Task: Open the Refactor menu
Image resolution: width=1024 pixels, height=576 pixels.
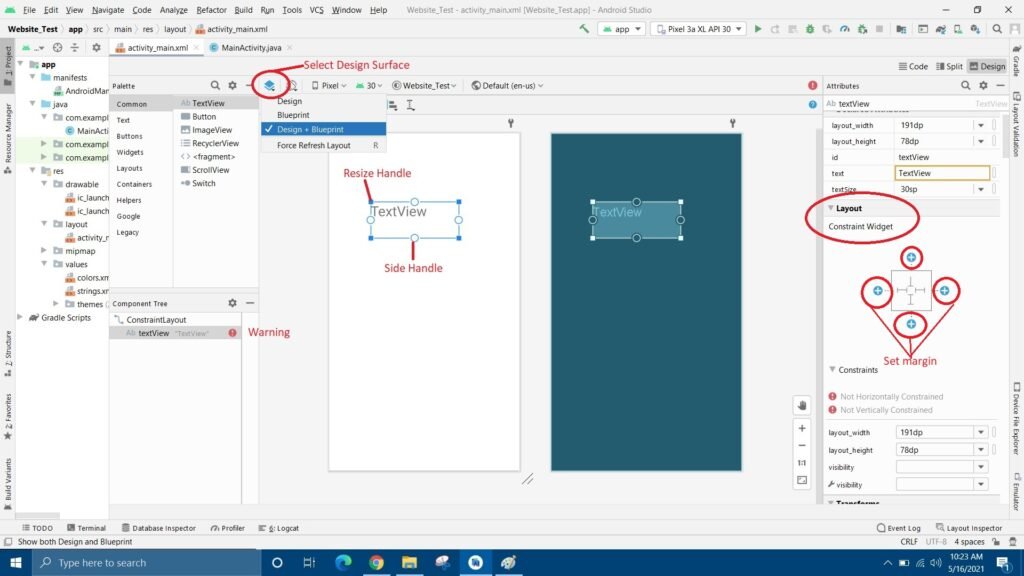Action: (211, 10)
